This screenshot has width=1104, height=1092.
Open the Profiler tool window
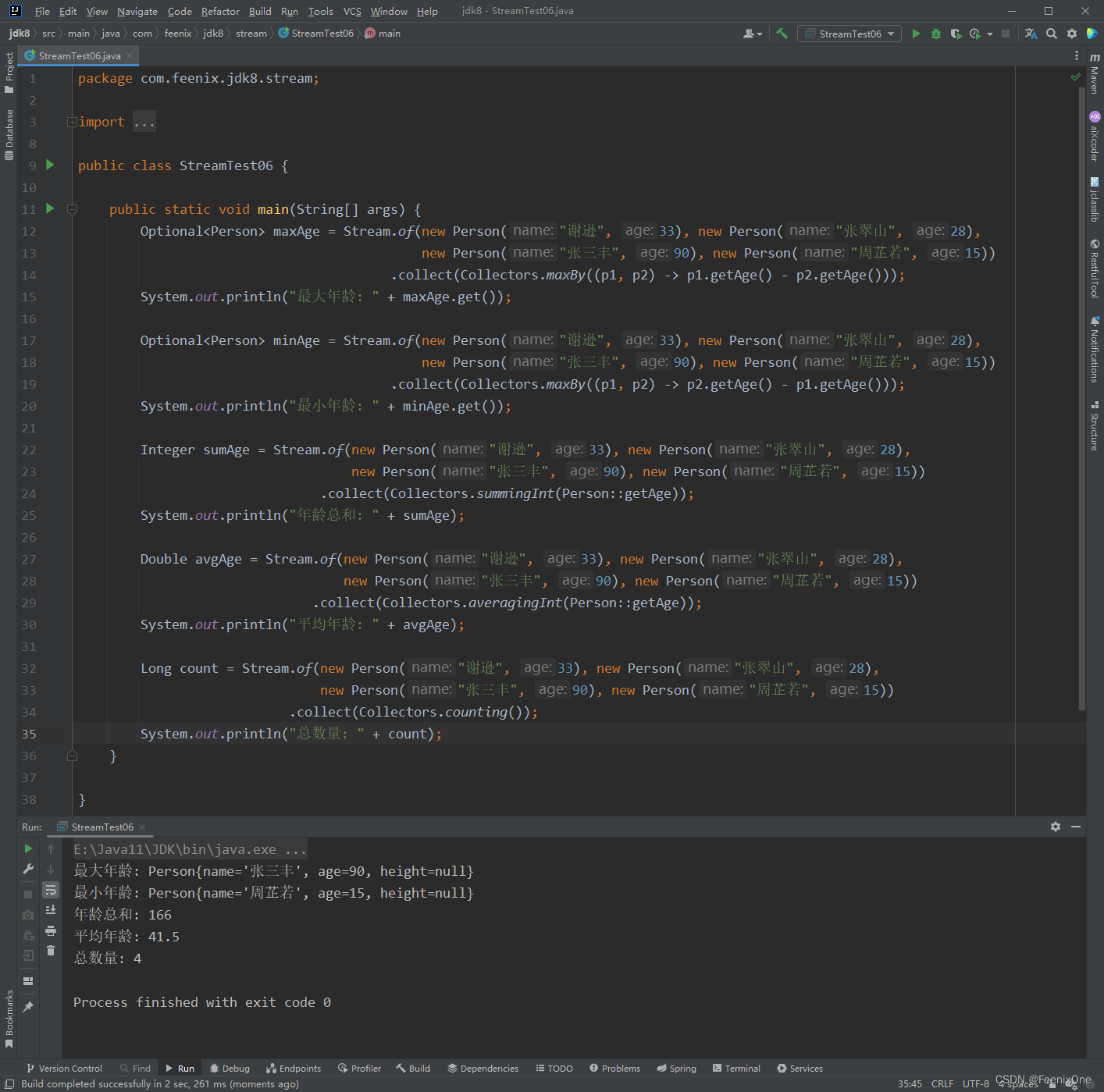pyautogui.click(x=359, y=1068)
